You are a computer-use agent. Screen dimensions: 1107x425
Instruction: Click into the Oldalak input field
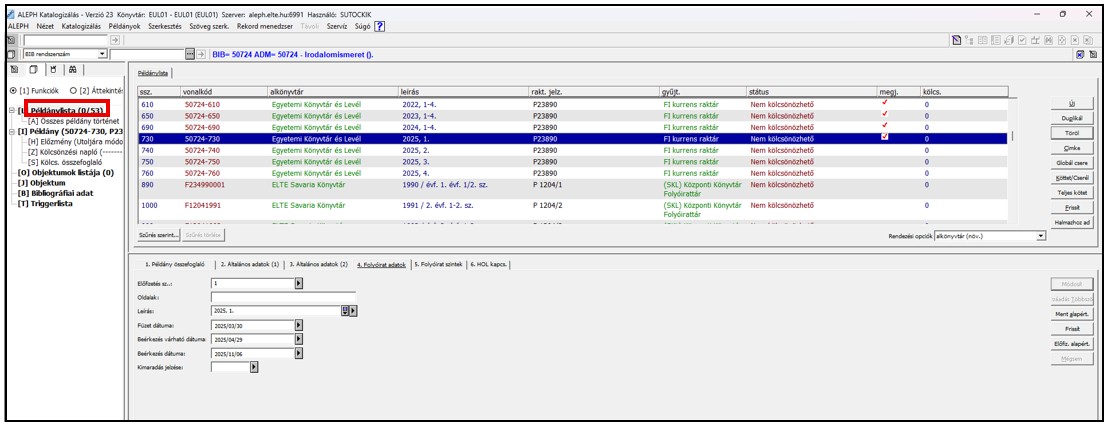[x=283, y=297]
